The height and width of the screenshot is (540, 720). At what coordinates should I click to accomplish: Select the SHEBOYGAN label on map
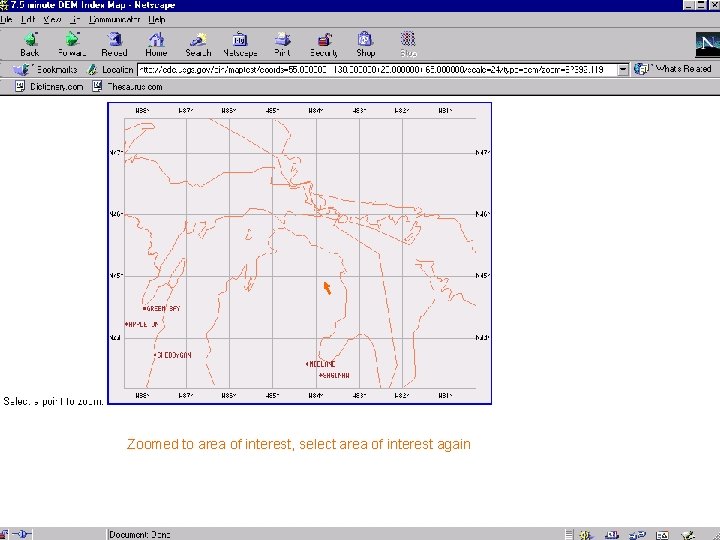(174, 355)
